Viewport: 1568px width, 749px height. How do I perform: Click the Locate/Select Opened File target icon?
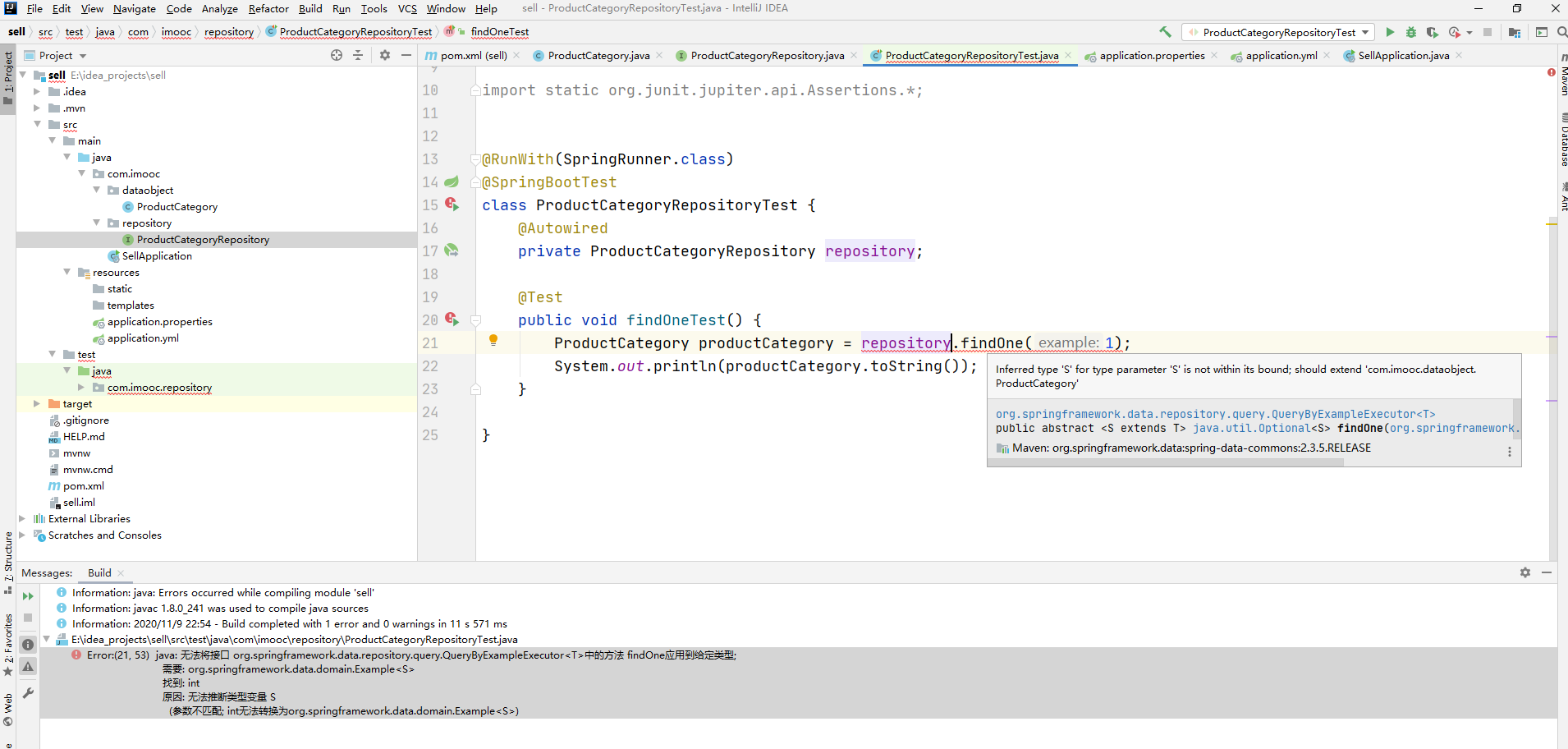[x=337, y=55]
